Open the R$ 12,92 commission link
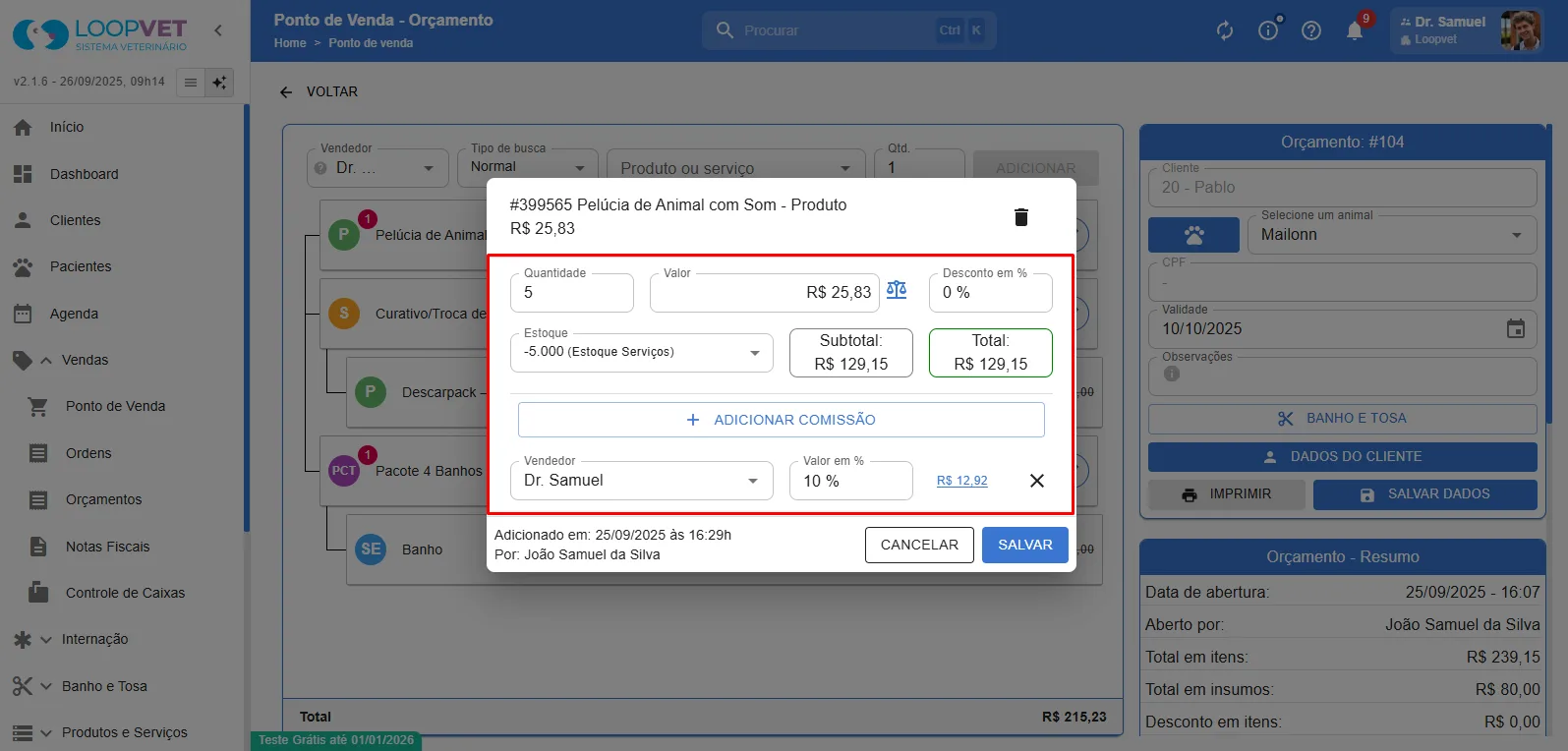The image size is (1568, 751). [x=961, y=481]
